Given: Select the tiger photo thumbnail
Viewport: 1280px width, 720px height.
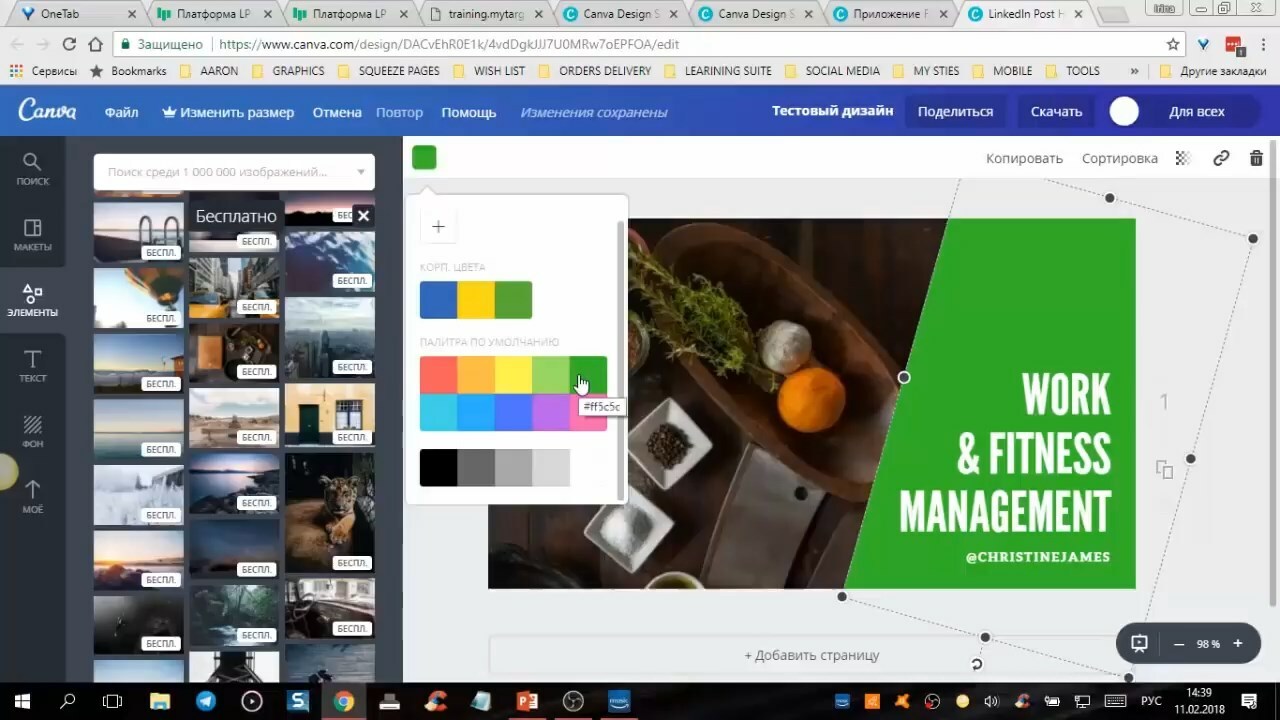Looking at the screenshot, I should pyautogui.click(x=330, y=512).
